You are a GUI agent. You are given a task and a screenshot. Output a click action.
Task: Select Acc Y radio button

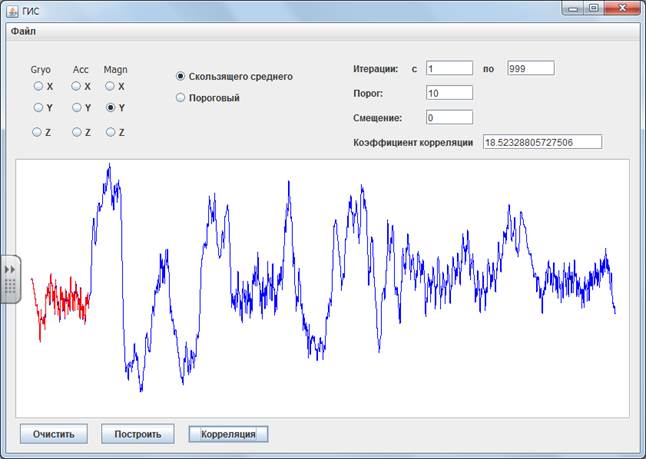(75, 107)
